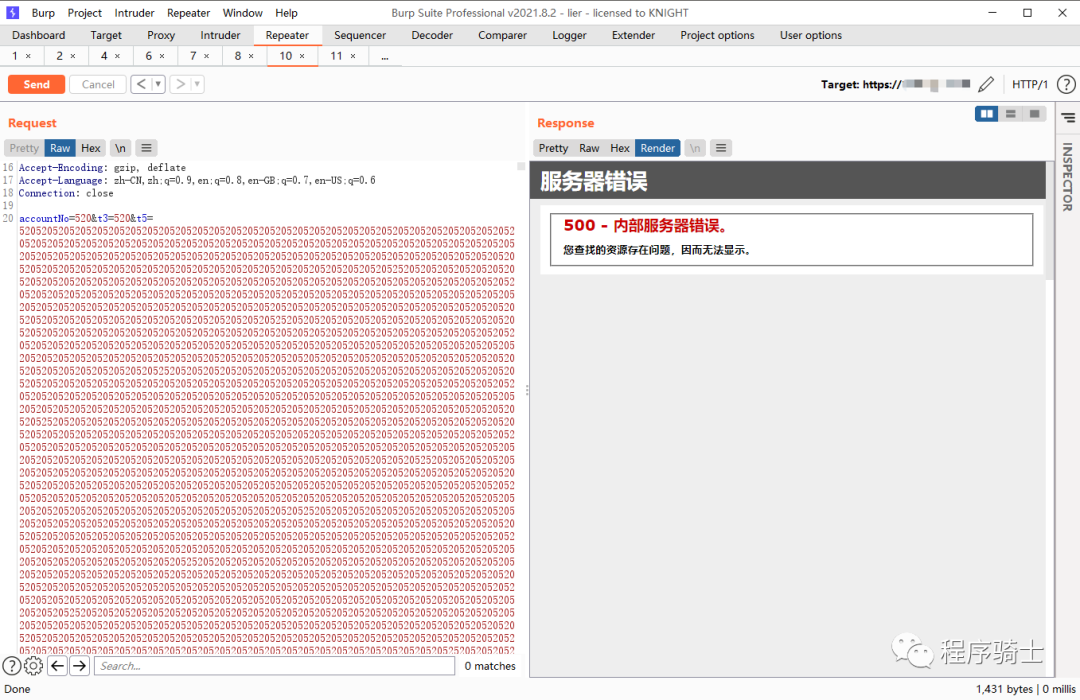The height and width of the screenshot is (700, 1080).
Task: Switch to the Intruder tab
Action: pos(220,35)
